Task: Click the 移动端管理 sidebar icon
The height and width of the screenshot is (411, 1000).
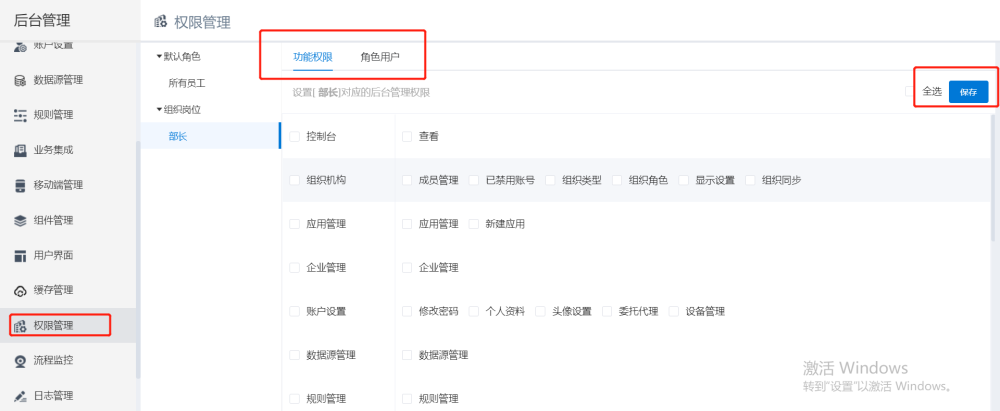Action: [x=20, y=185]
